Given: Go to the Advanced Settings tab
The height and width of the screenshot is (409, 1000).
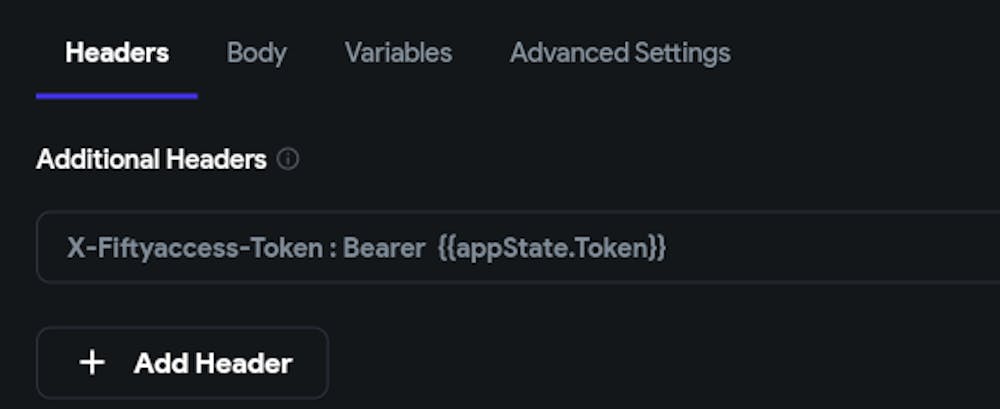Looking at the screenshot, I should point(620,53).
